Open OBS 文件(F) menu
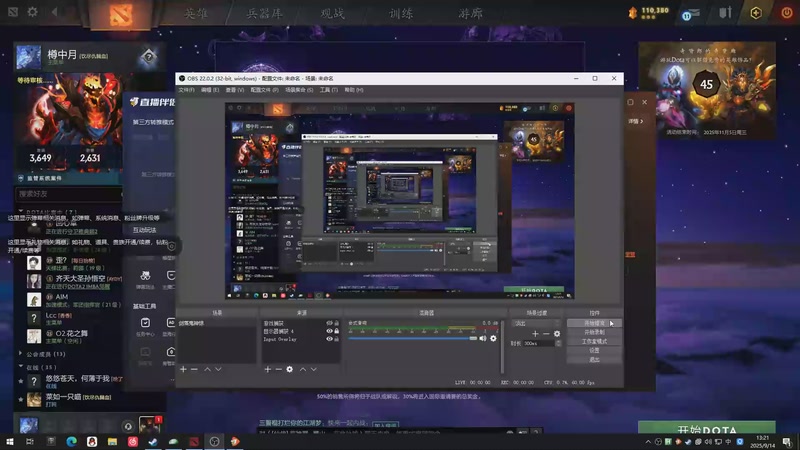 tap(186, 90)
